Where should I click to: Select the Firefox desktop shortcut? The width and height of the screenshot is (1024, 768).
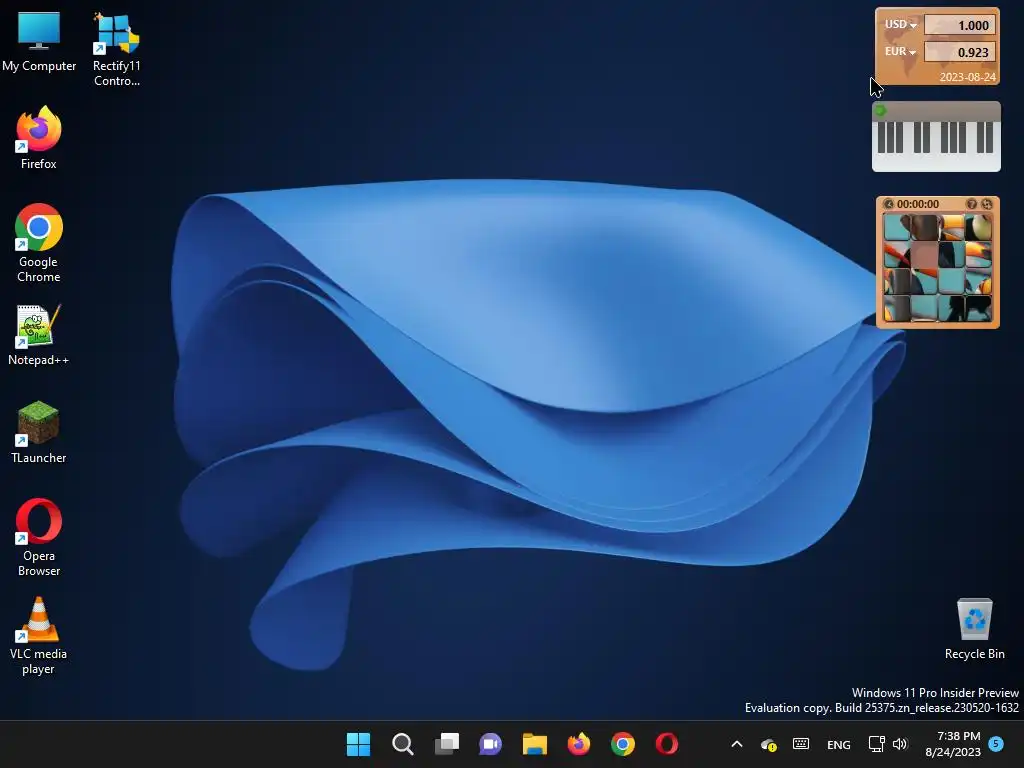39,138
